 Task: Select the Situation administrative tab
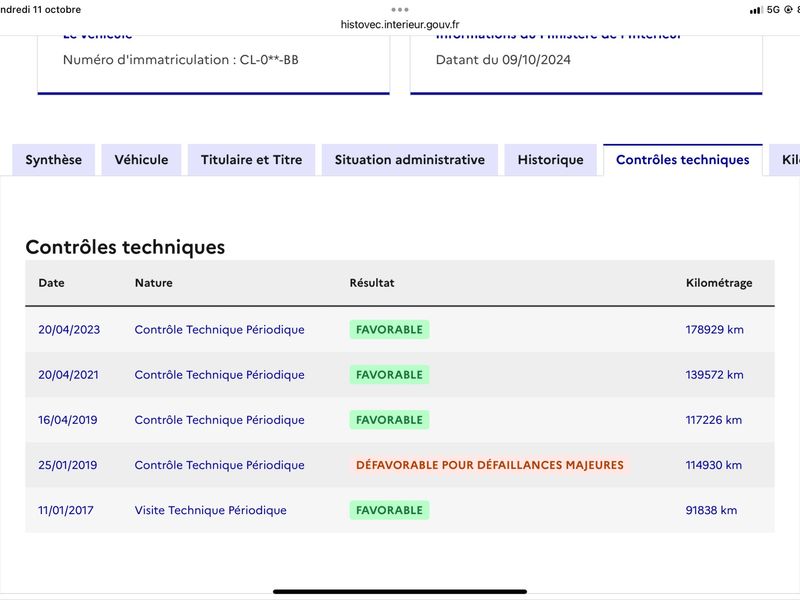pos(410,160)
